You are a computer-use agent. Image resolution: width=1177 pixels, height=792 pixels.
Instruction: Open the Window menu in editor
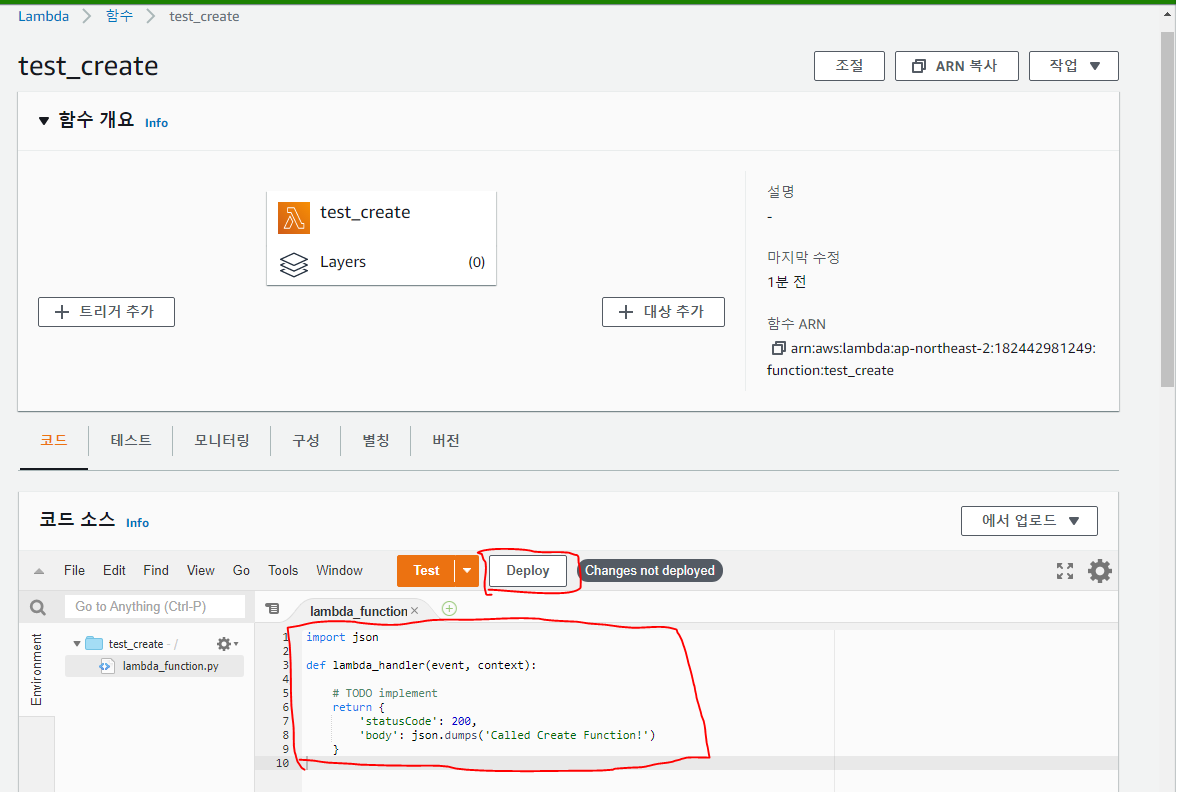point(339,571)
